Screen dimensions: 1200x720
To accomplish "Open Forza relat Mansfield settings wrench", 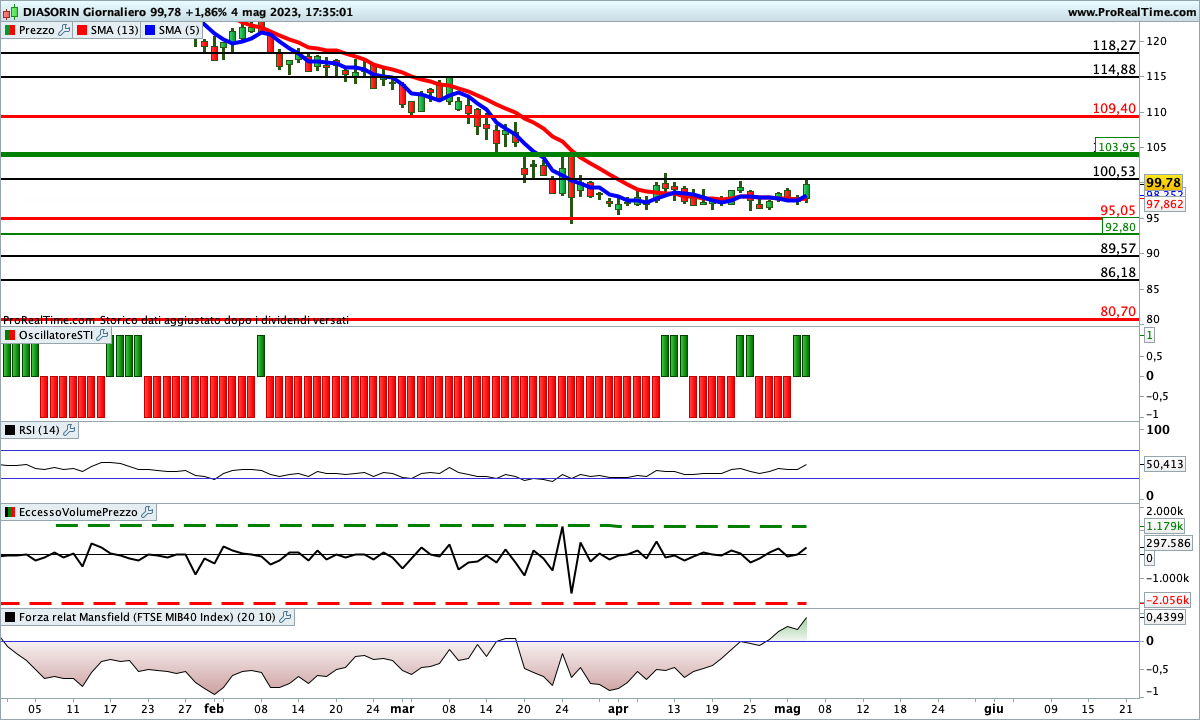I will pos(285,617).
